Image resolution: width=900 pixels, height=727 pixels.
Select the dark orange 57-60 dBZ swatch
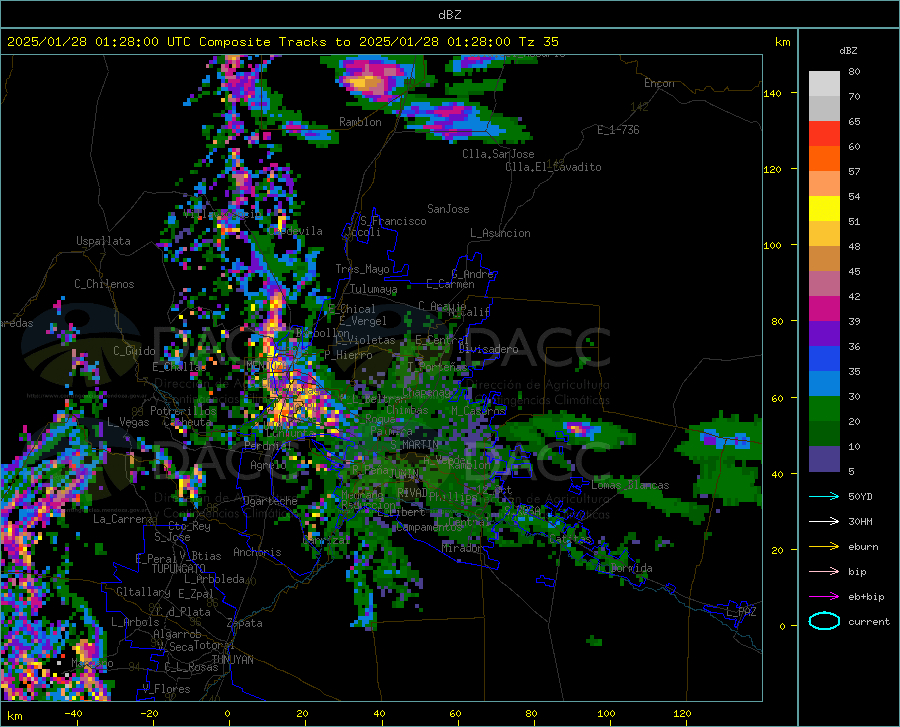pos(824,159)
